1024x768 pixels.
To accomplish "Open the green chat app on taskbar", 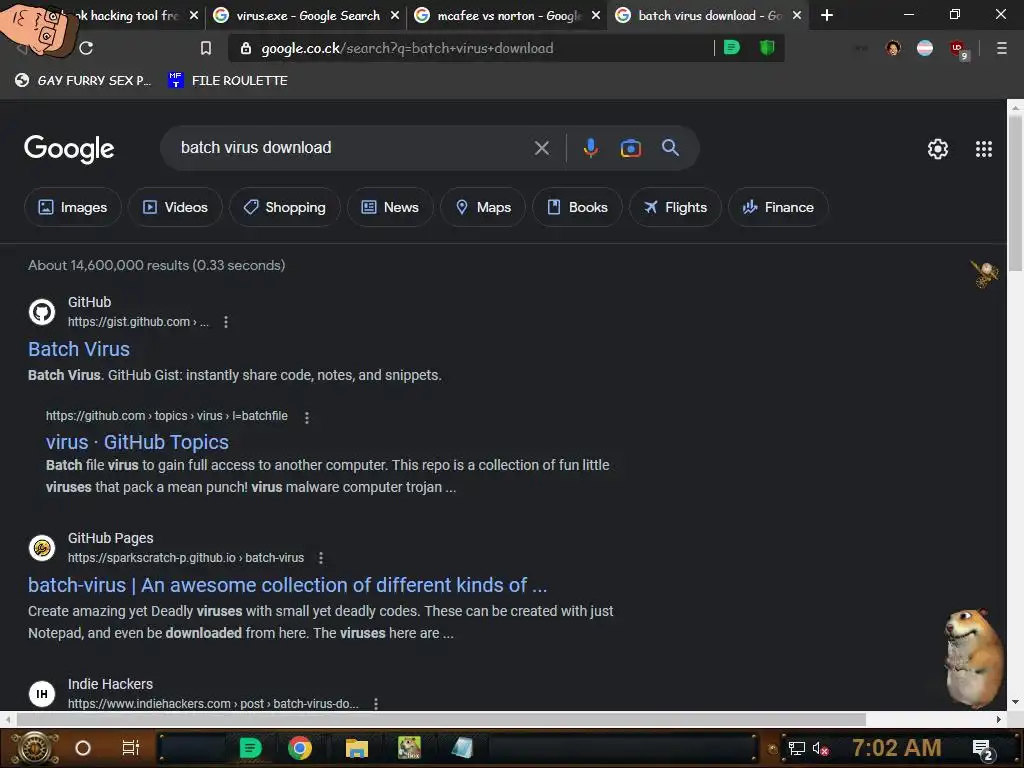I will point(250,748).
